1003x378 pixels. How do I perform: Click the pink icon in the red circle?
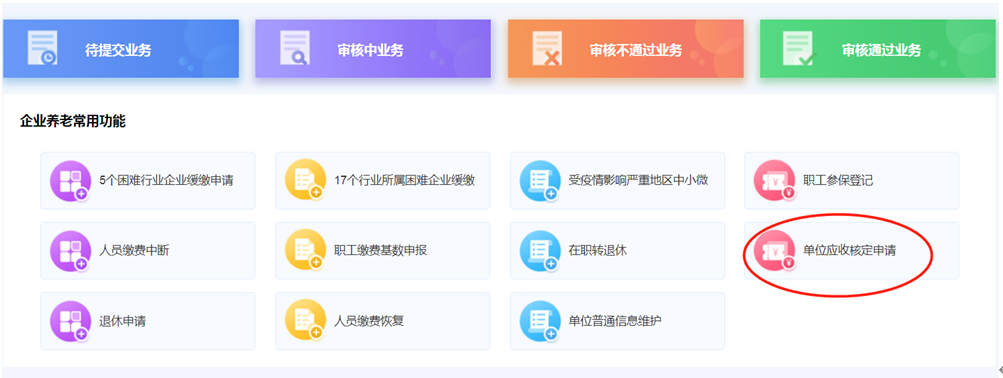(774, 251)
